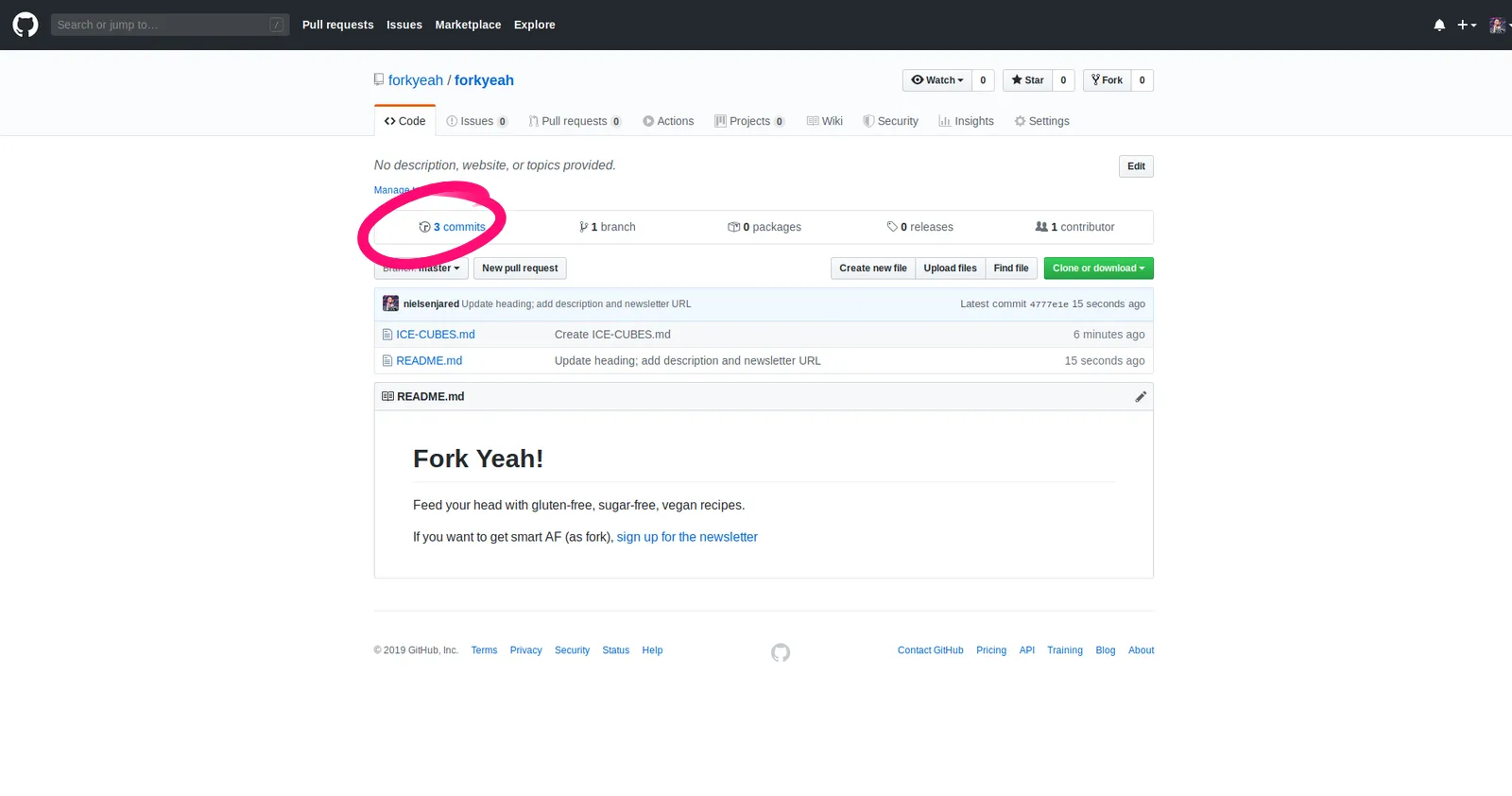The height and width of the screenshot is (796, 1512).
Task: Open the 'Create ICE-CUBES.md' commit message
Action: tap(612, 335)
